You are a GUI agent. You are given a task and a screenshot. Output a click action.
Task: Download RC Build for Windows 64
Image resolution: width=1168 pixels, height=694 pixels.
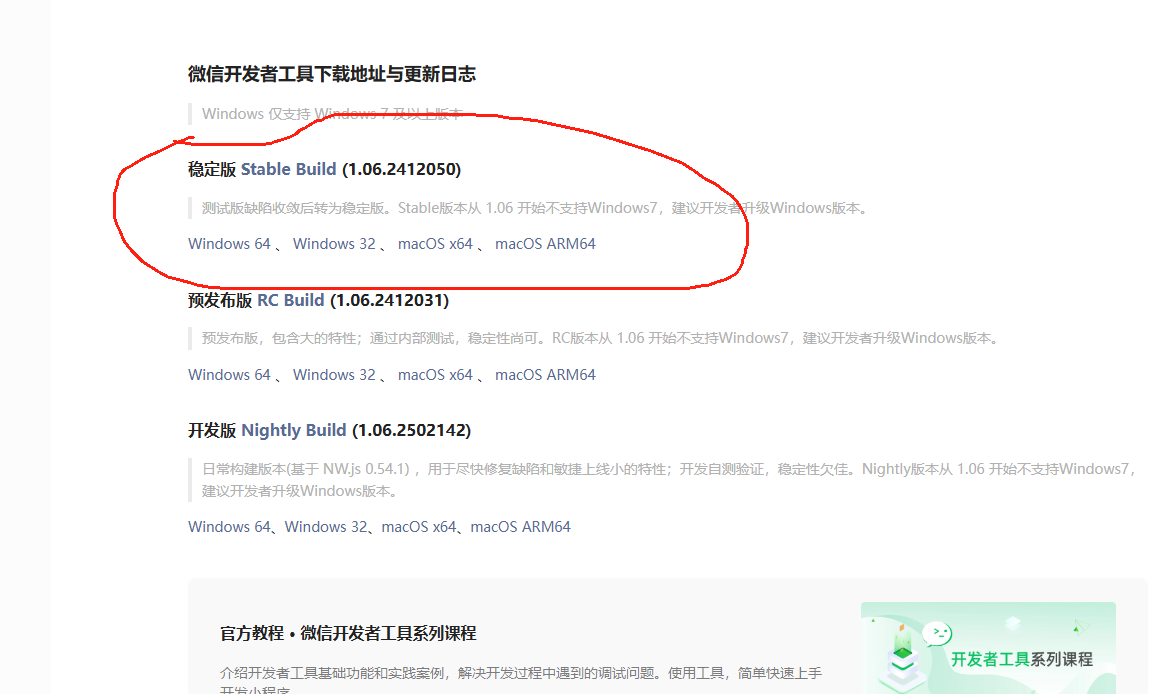point(229,375)
